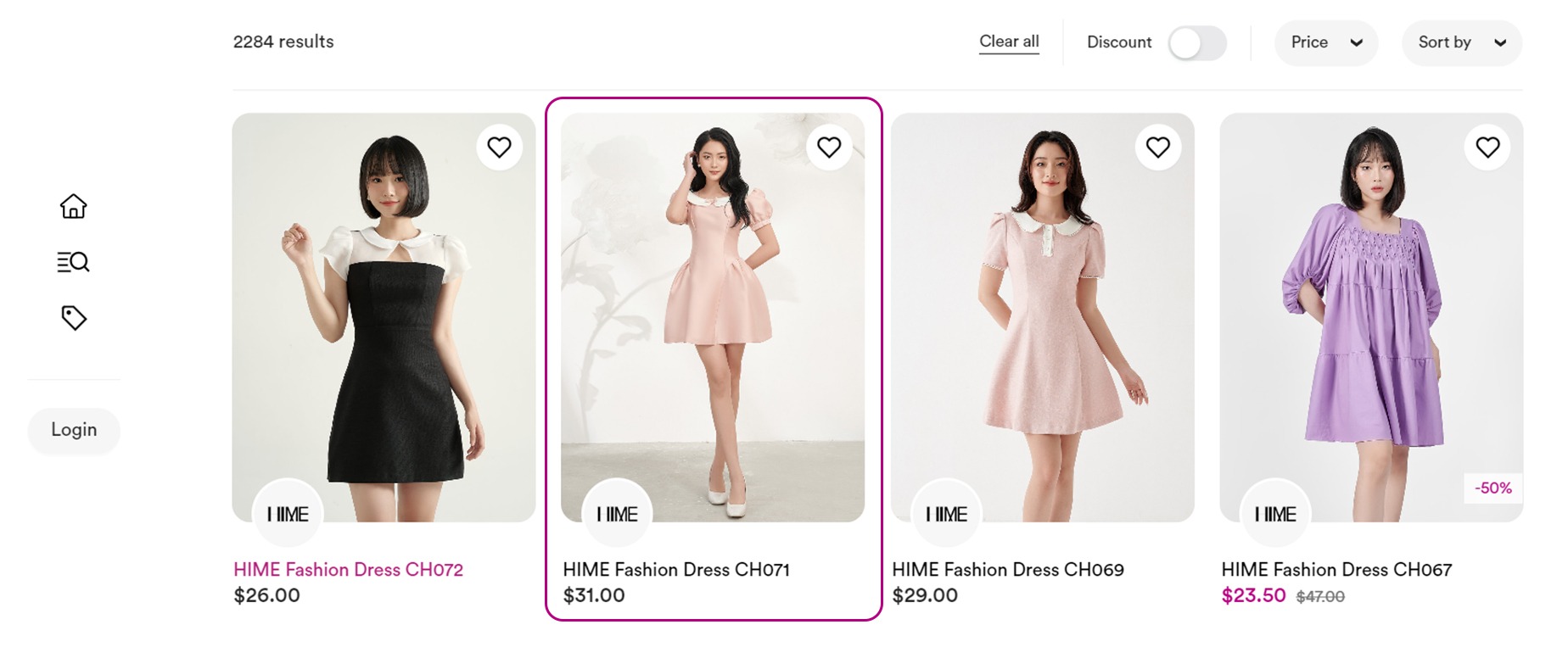1568x658 pixels.
Task: Favorite the CH069 dress with heart icon
Action: (x=1158, y=148)
